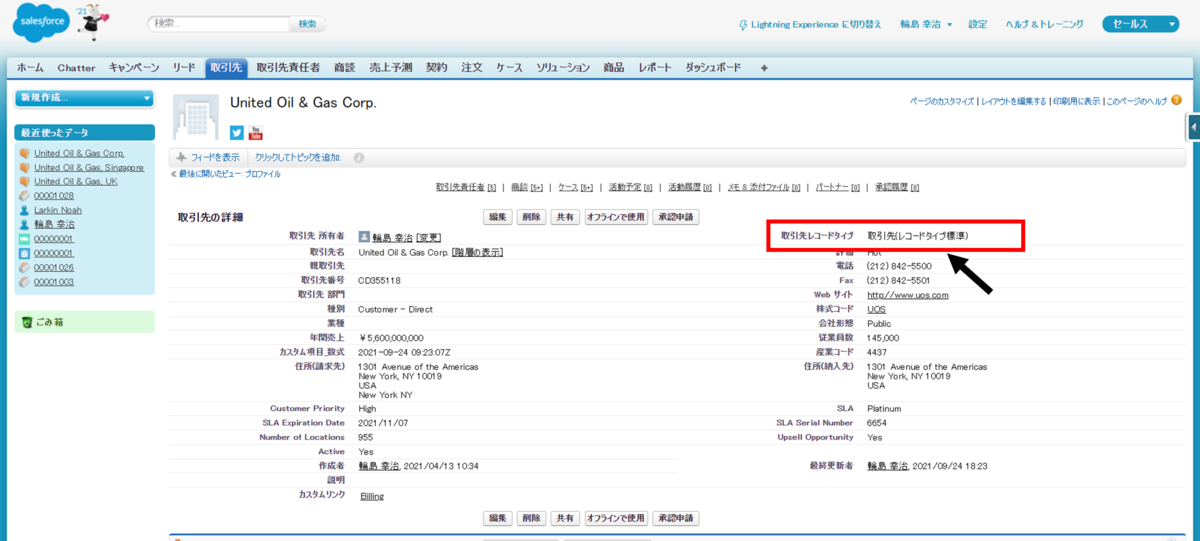This screenshot has height=541, width=1200.
Task: Click the person icon next to Larkin Noah
Action: click(x=25, y=210)
